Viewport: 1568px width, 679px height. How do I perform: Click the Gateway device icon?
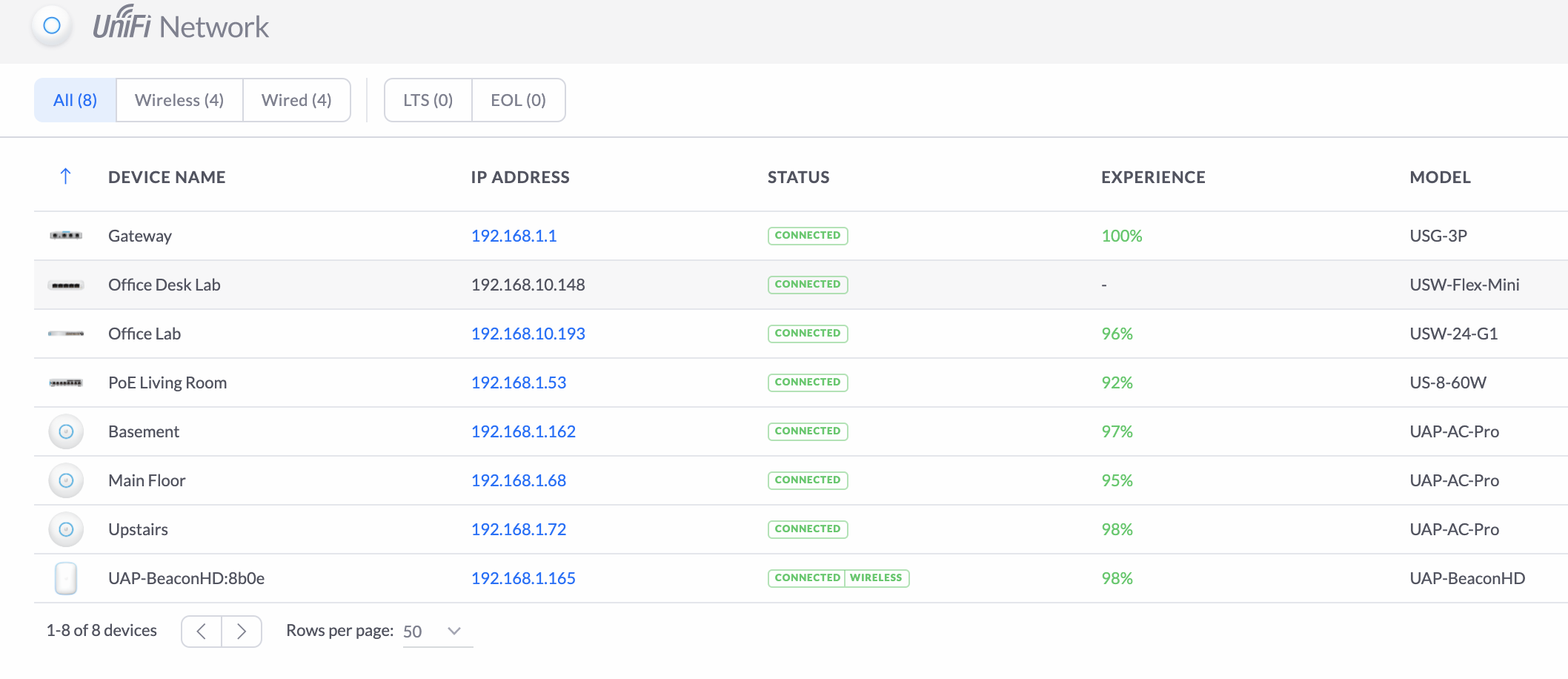click(66, 236)
